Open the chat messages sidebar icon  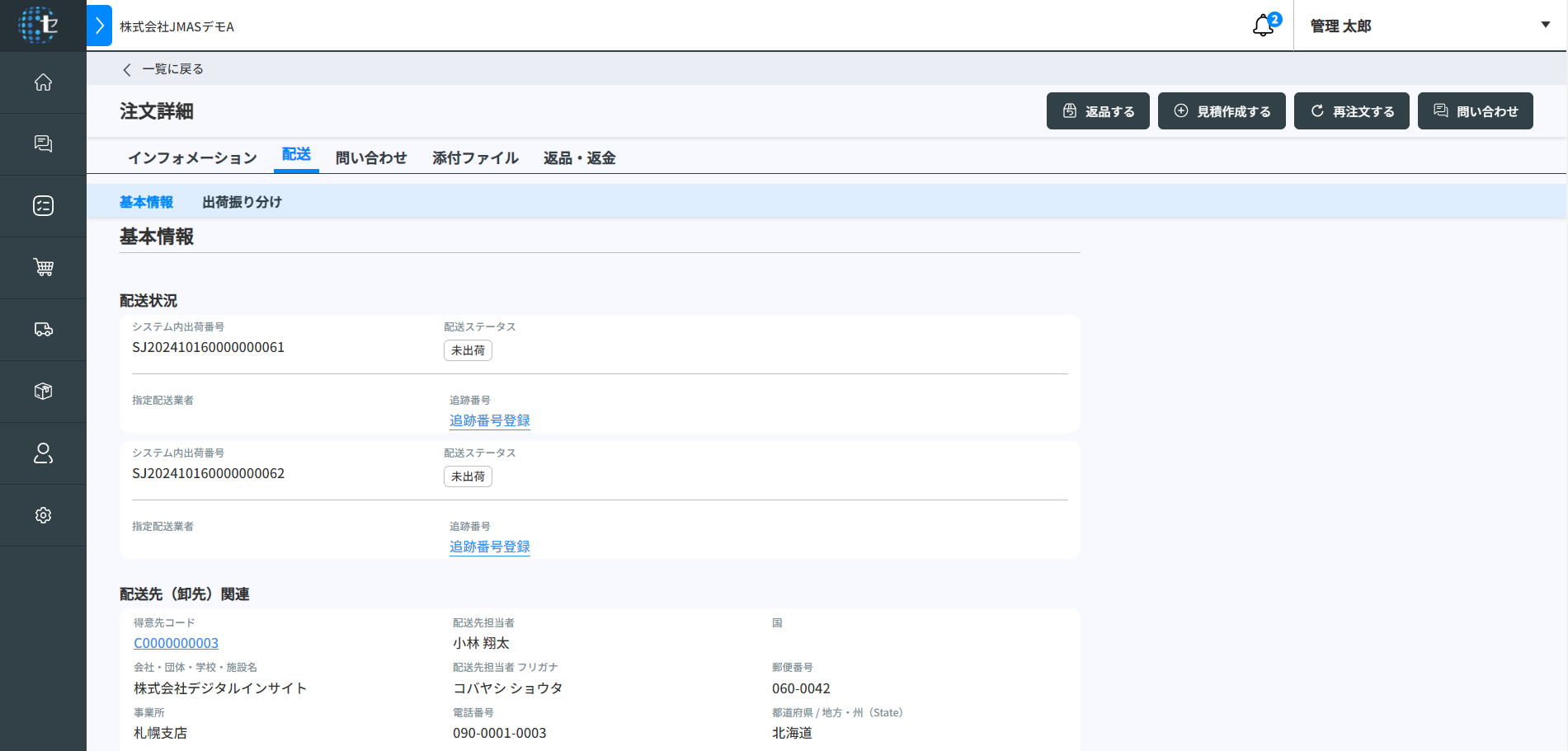coord(43,144)
